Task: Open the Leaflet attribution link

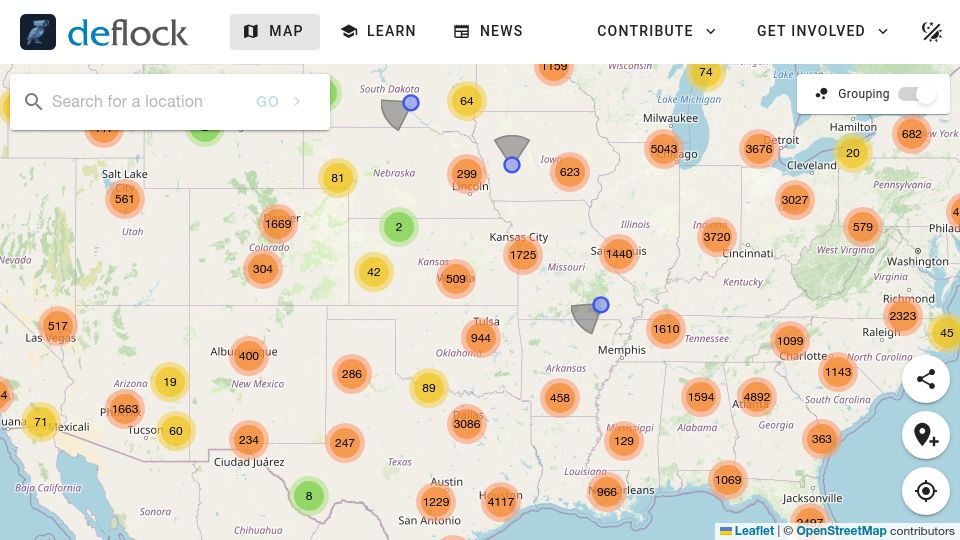Action: coord(747,531)
